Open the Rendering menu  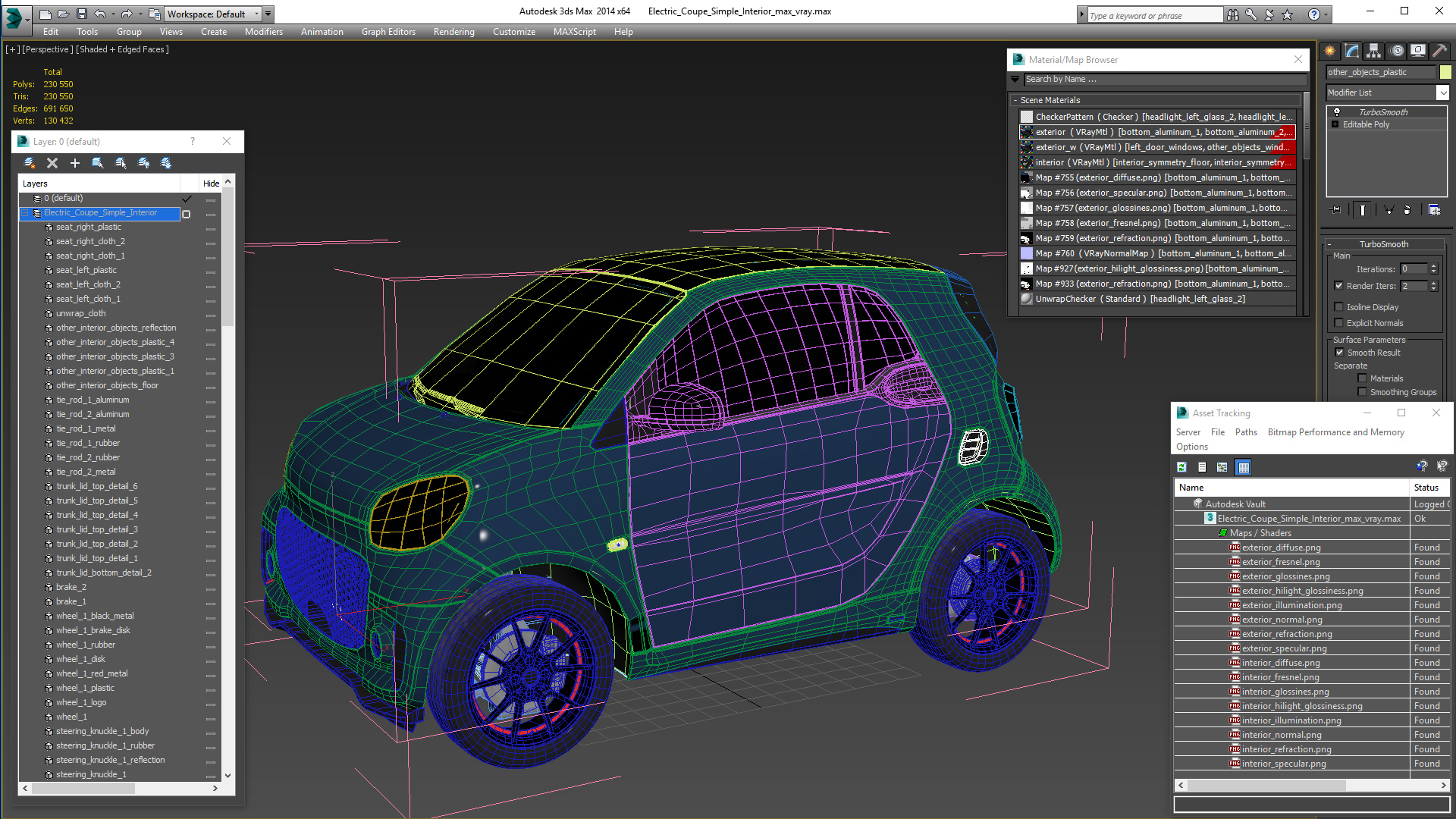[x=453, y=32]
